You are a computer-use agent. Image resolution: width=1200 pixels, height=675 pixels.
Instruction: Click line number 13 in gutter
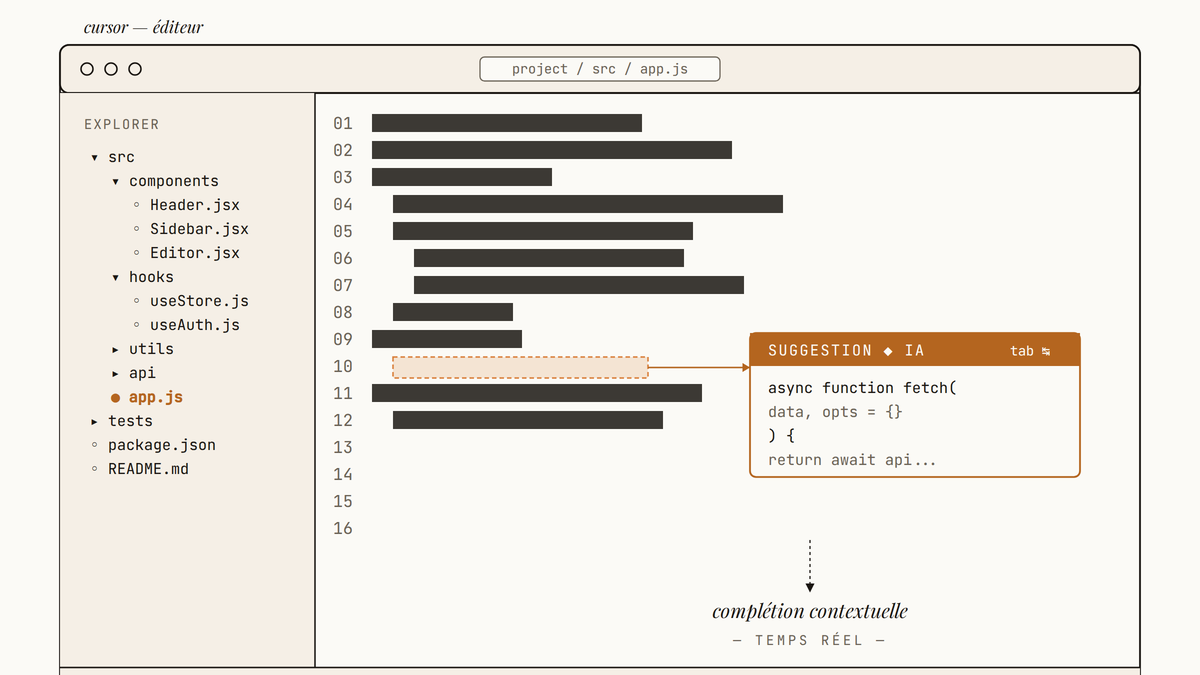click(343, 448)
